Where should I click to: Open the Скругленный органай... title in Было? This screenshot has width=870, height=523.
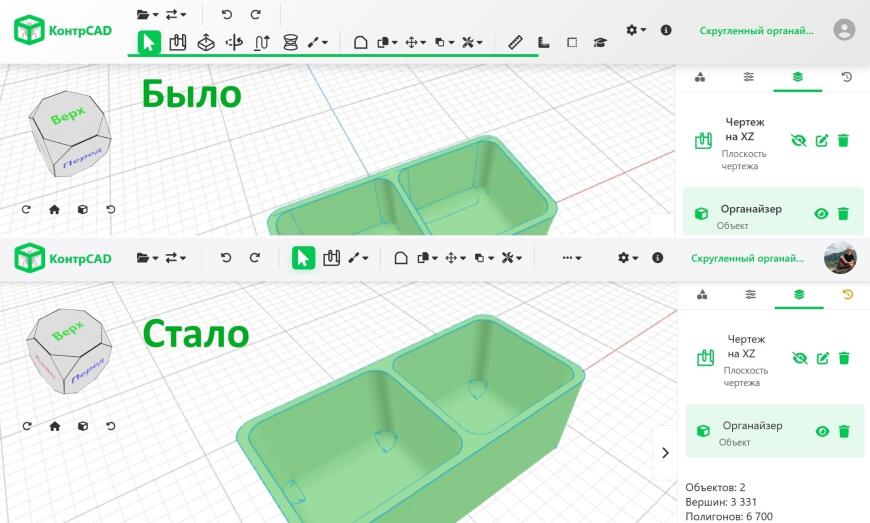[x=756, y=31]
